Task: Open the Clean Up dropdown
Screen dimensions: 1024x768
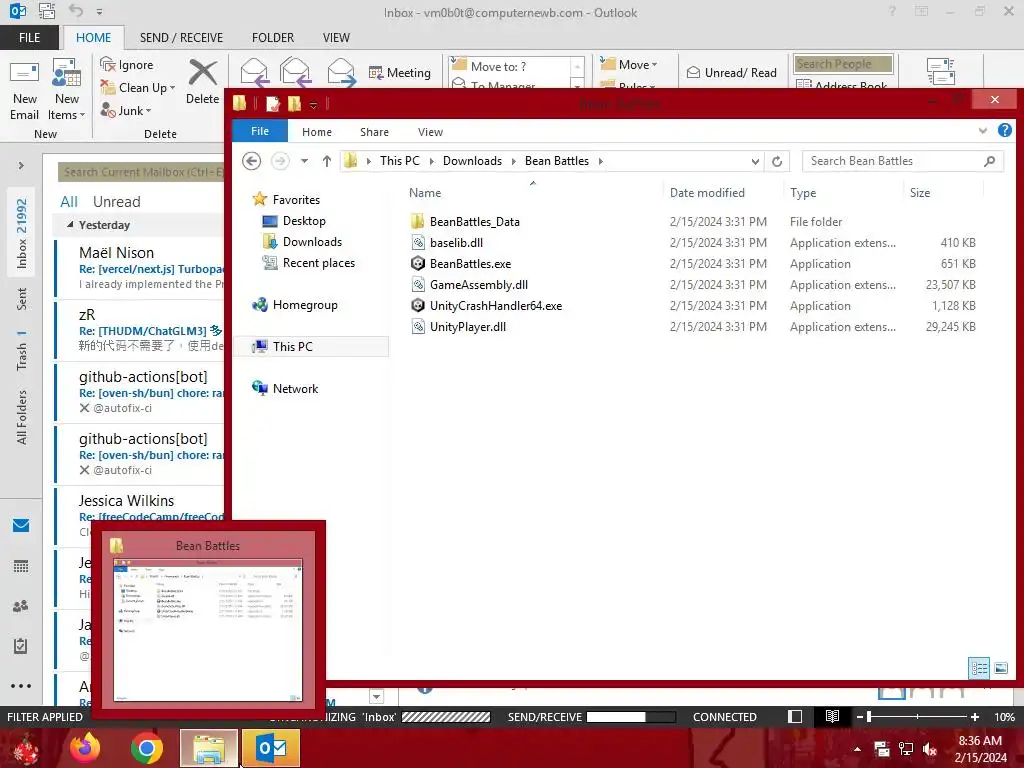Action: [x=137, y=88]
